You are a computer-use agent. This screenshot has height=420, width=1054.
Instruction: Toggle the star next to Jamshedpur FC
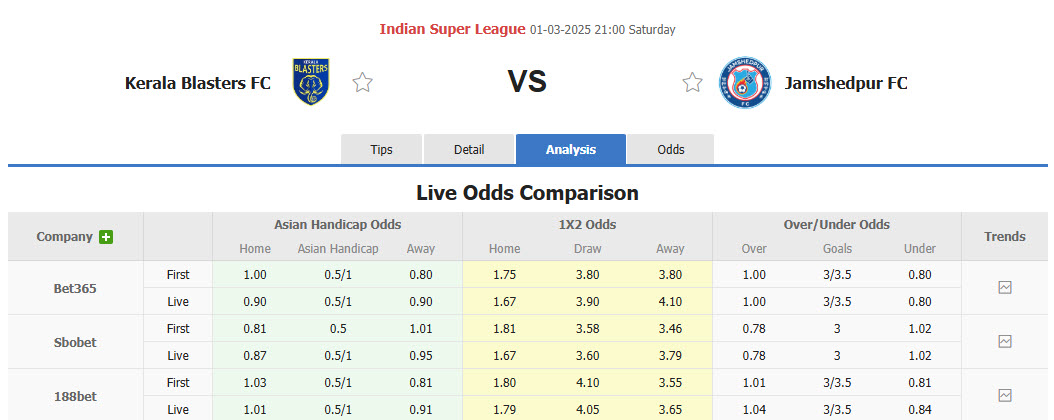(692, 83)
